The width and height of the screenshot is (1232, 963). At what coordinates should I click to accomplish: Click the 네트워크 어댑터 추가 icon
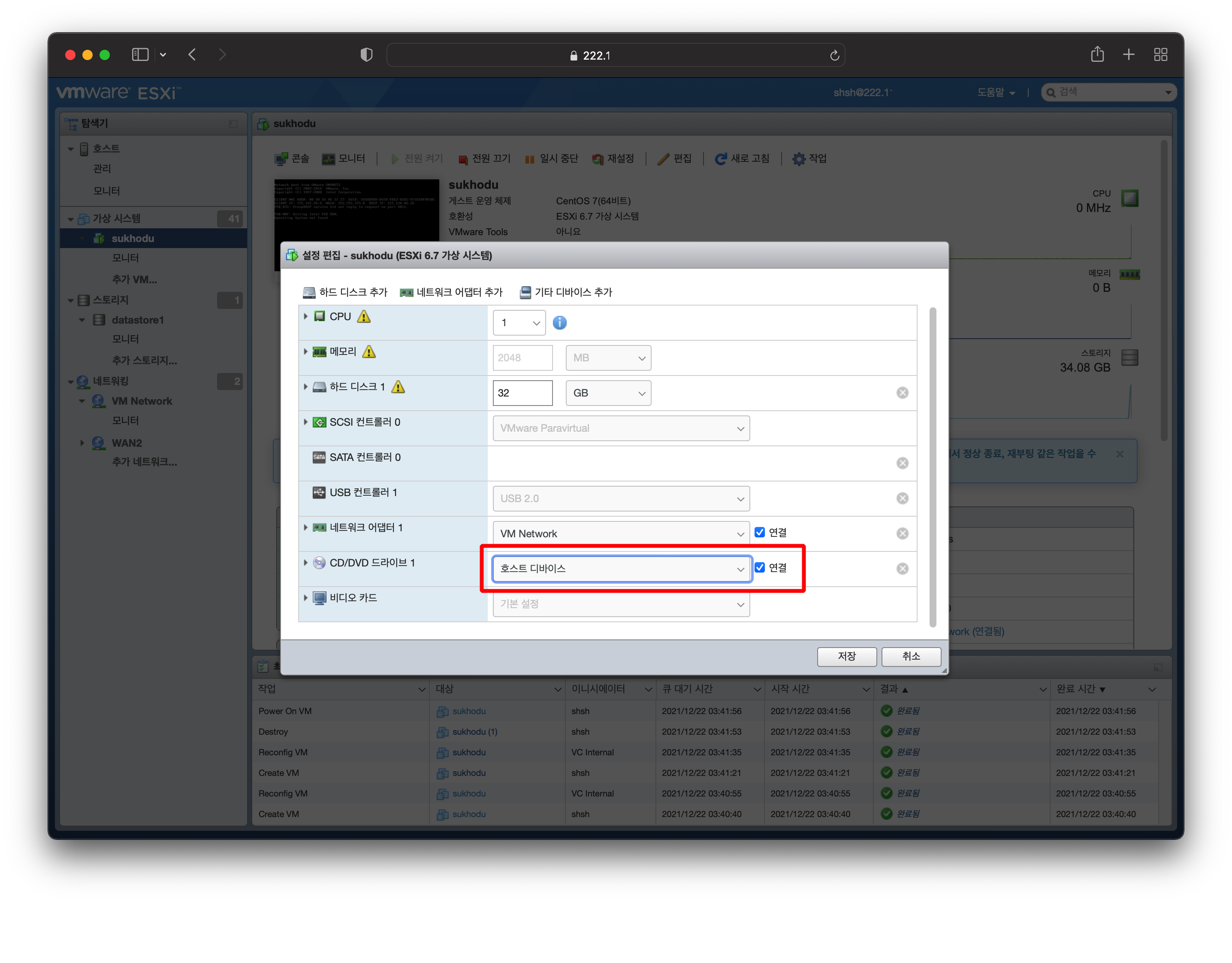pyautogui.click(x=406, y=292)
